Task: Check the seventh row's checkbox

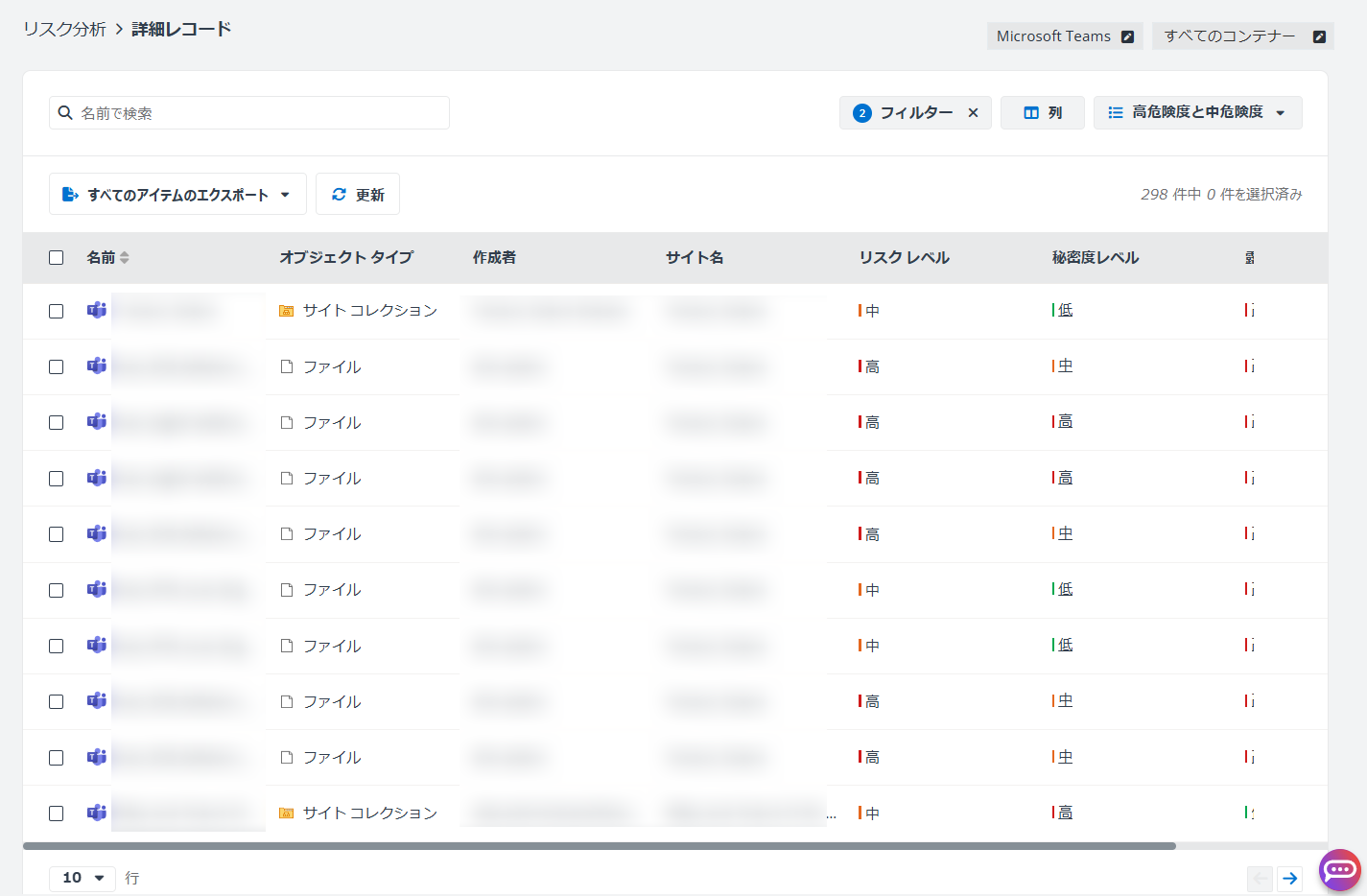Action: 57,646
